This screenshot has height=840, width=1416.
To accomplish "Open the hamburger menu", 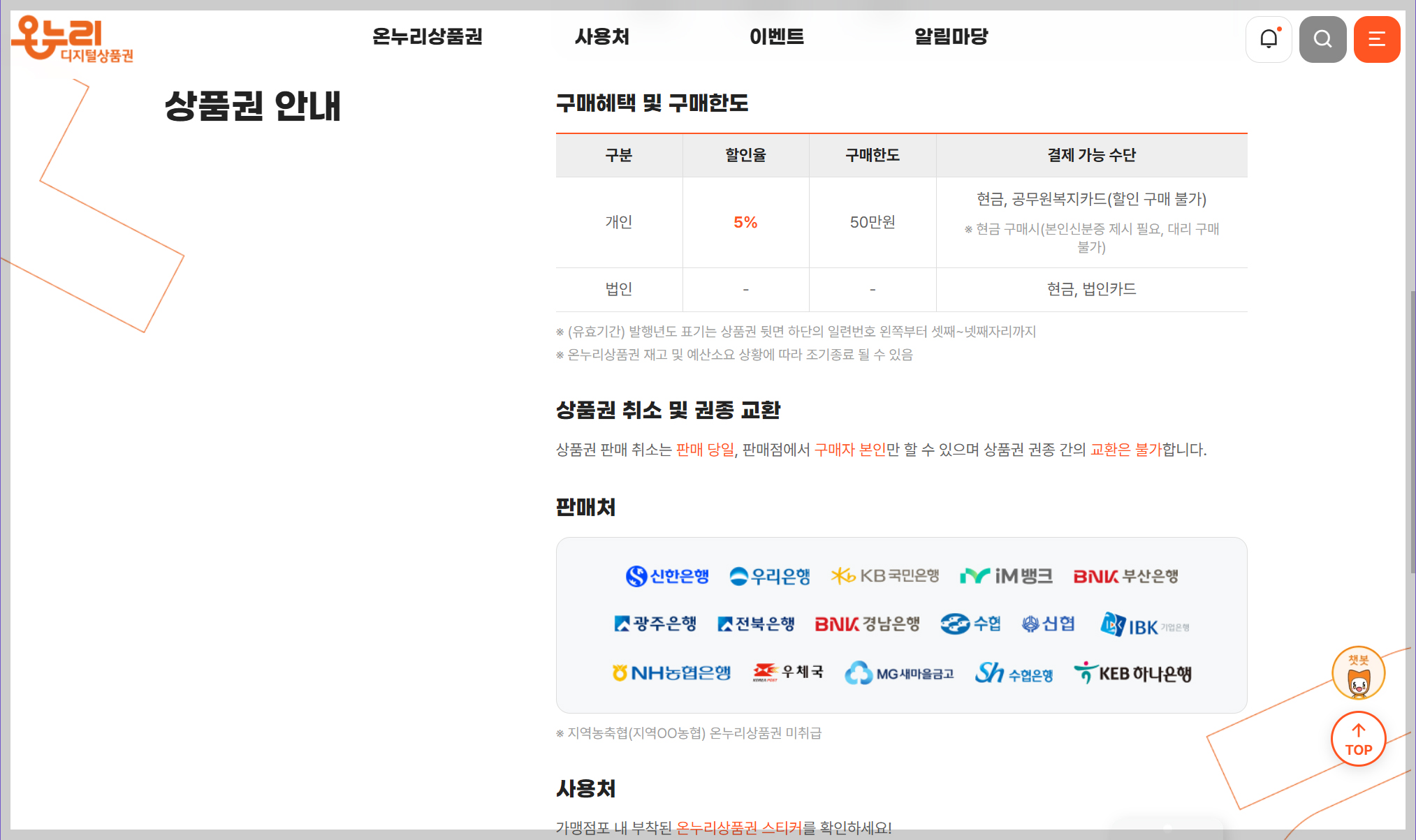I will 1376,38.
